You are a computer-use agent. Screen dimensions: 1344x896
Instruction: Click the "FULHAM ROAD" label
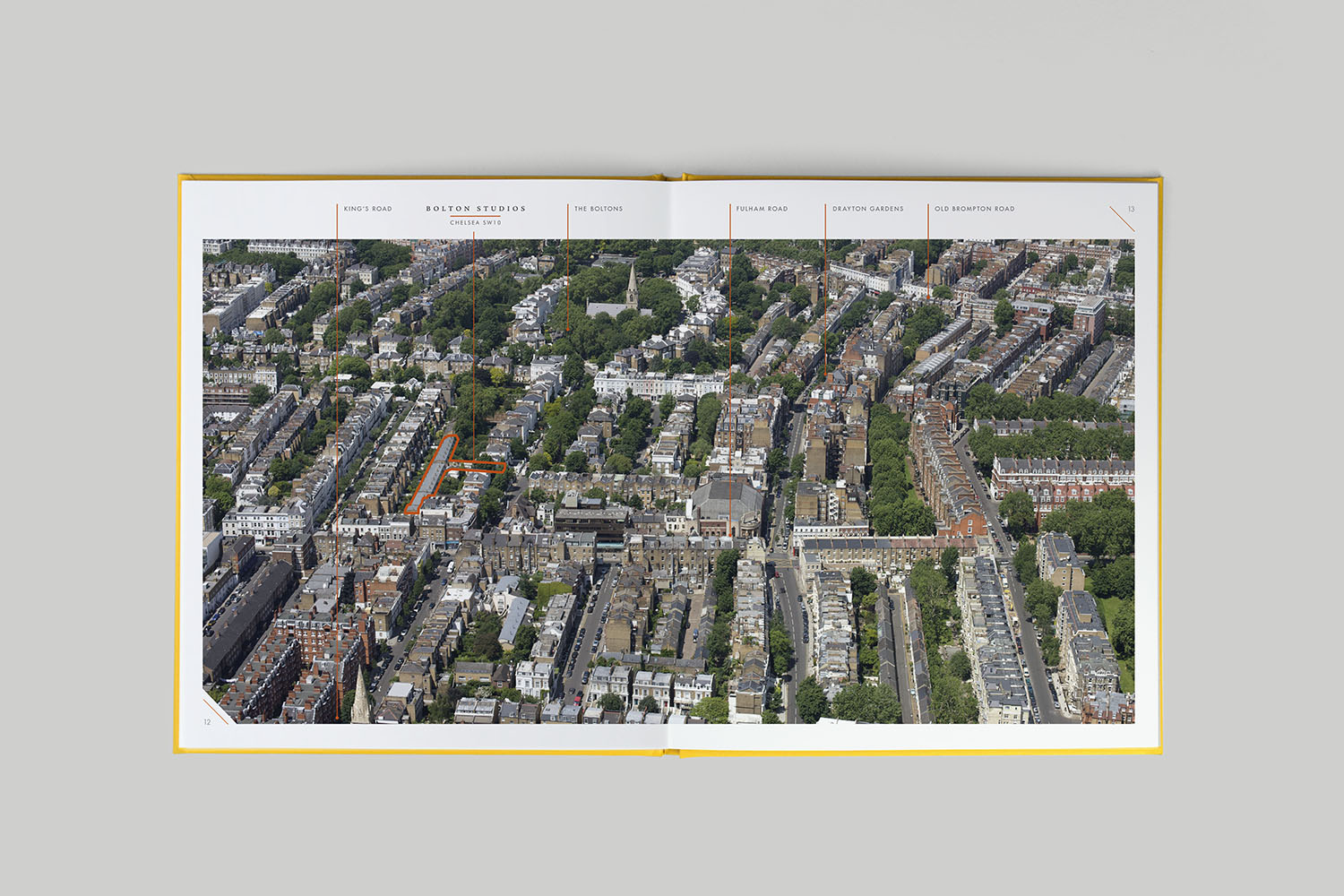pos(762,209)
